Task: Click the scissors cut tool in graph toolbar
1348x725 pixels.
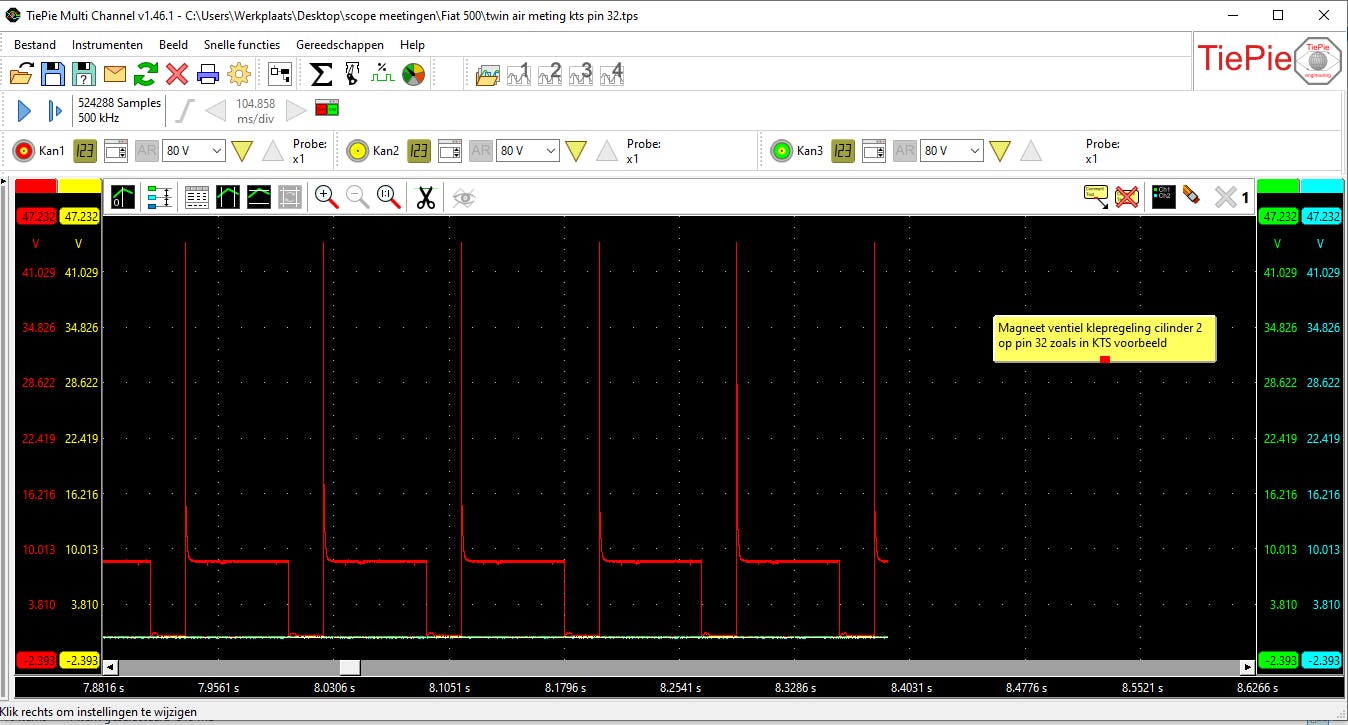Action: tap(426, 198)
